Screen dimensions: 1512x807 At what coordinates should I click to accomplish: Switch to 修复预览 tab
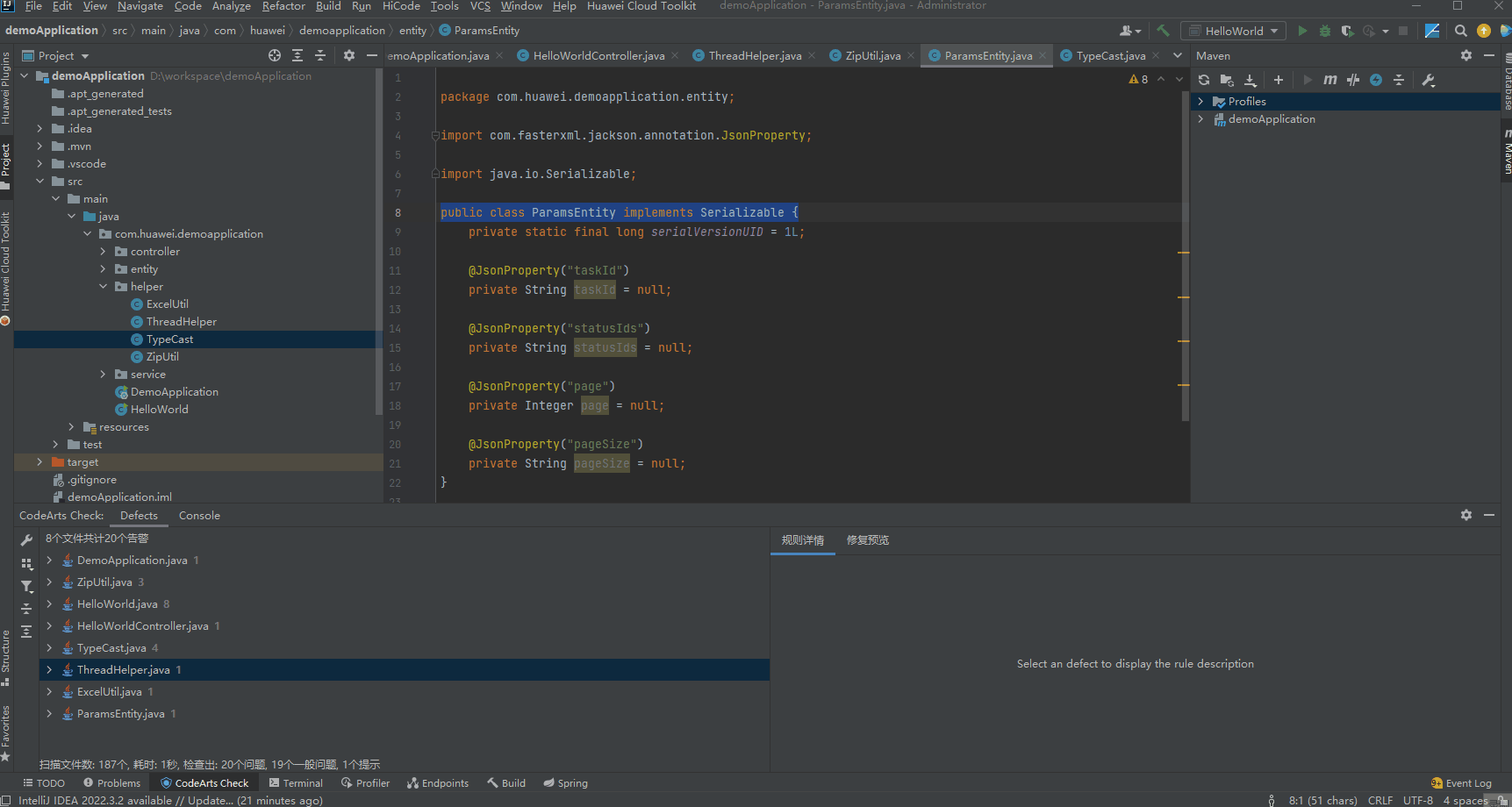click(868, 540)
